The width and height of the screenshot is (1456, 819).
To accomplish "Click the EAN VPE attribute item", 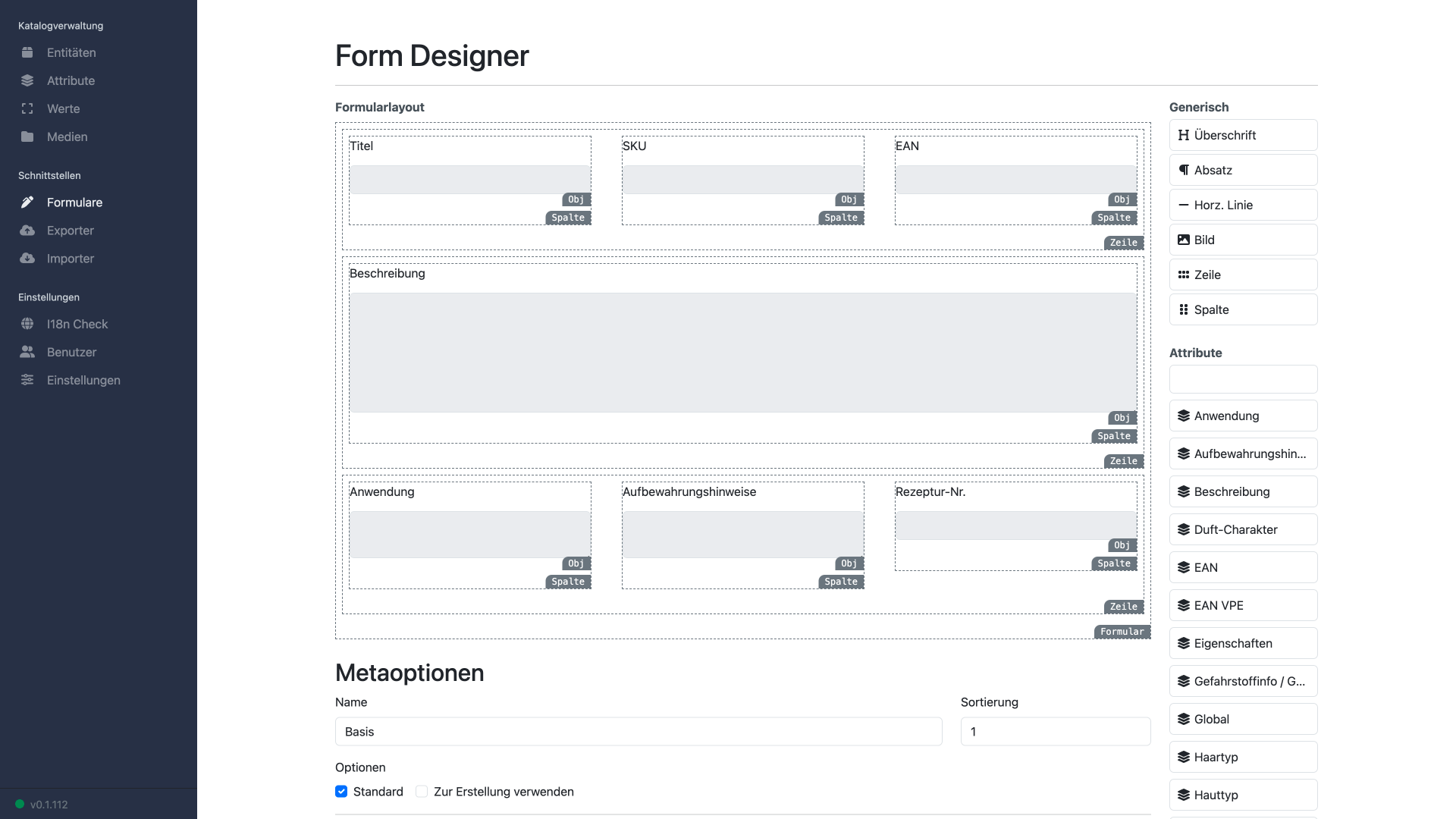I will [x=1243, y=605].
